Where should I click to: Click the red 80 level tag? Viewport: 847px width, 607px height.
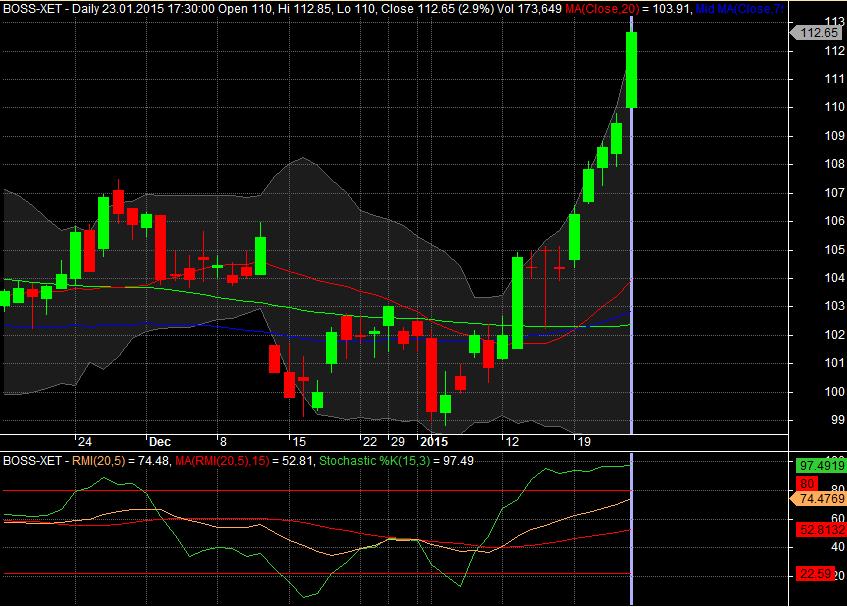(807, 483)
